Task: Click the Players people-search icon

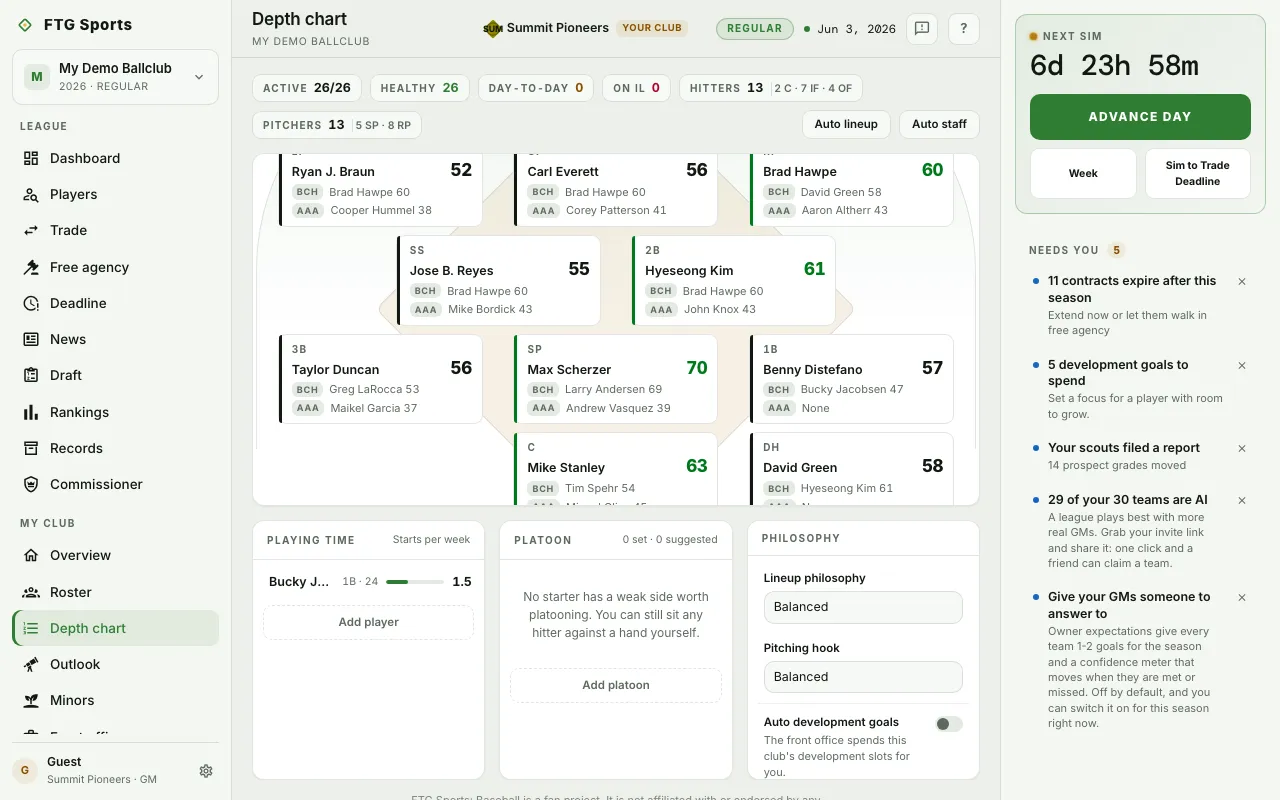Action: (31, 194)
